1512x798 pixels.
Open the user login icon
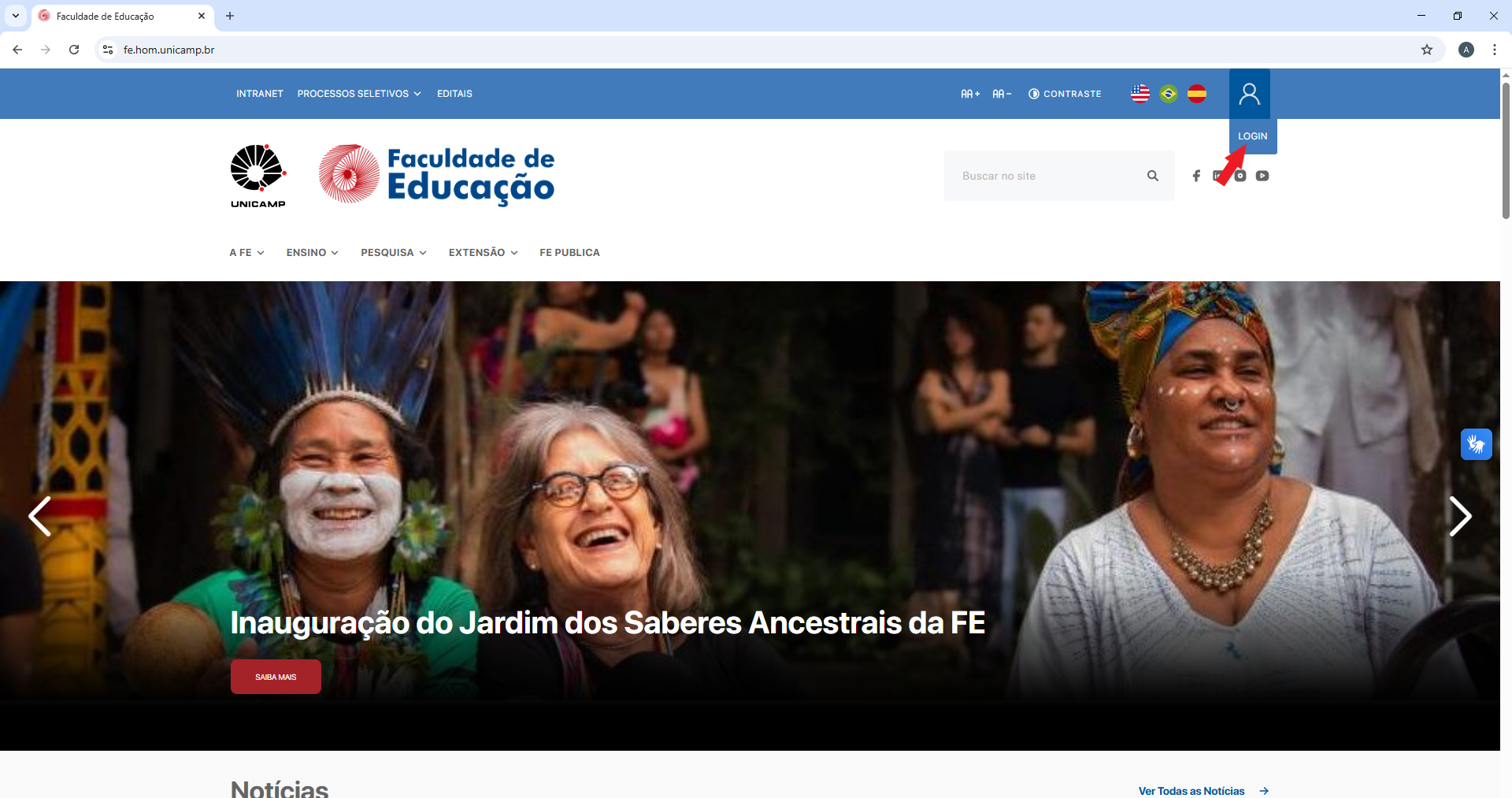1249,94
